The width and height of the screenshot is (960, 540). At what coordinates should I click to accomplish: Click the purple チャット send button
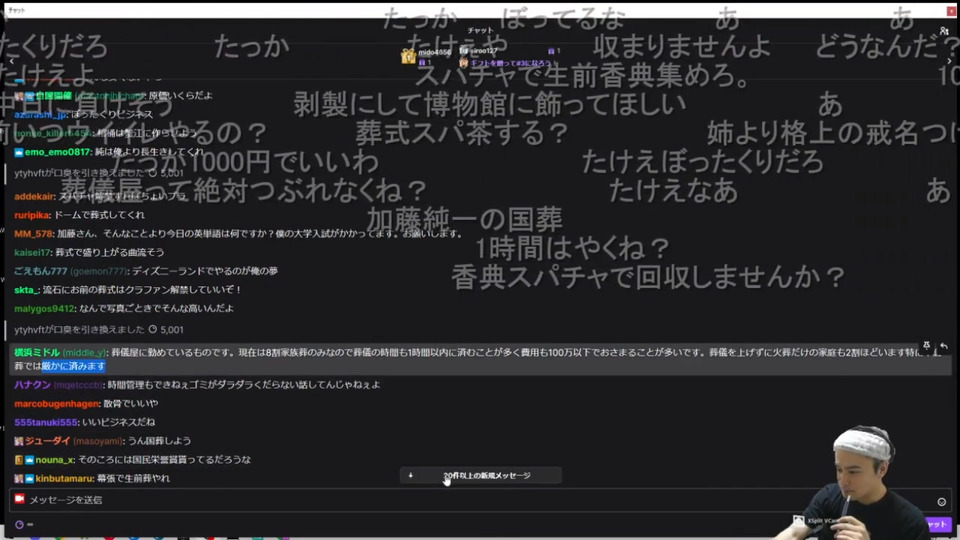938,524
